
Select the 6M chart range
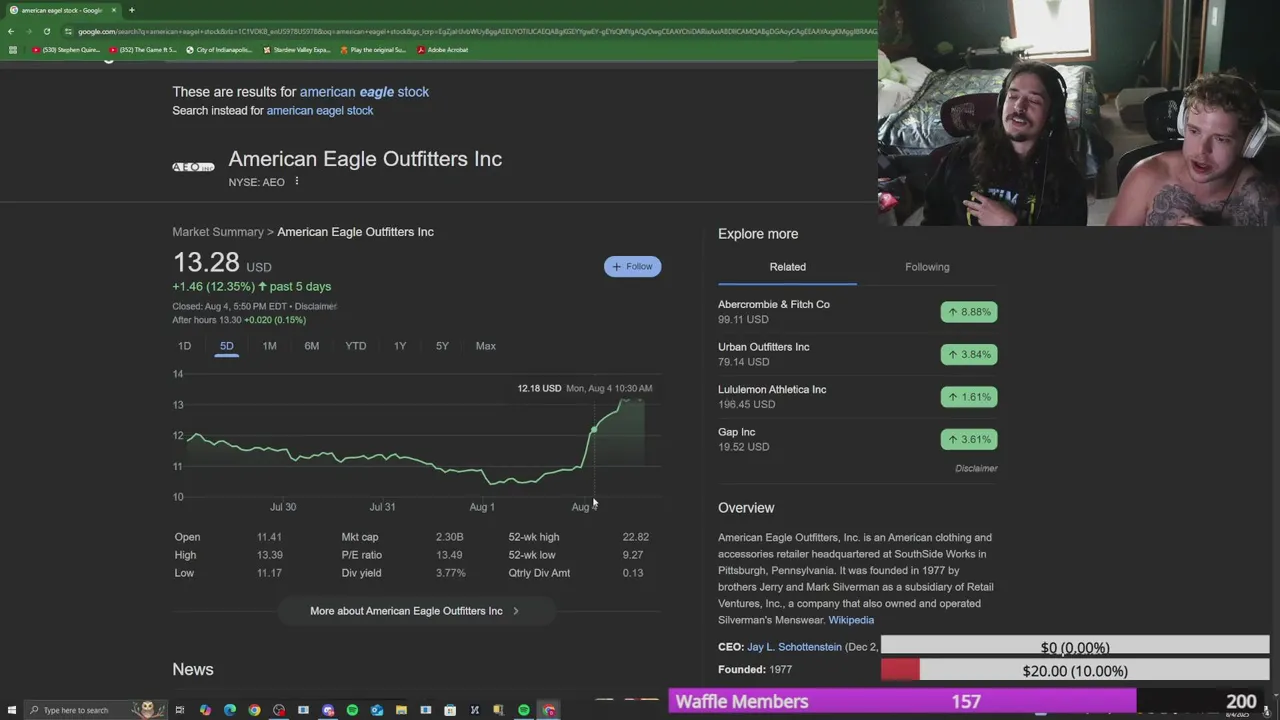coord(312,346)
